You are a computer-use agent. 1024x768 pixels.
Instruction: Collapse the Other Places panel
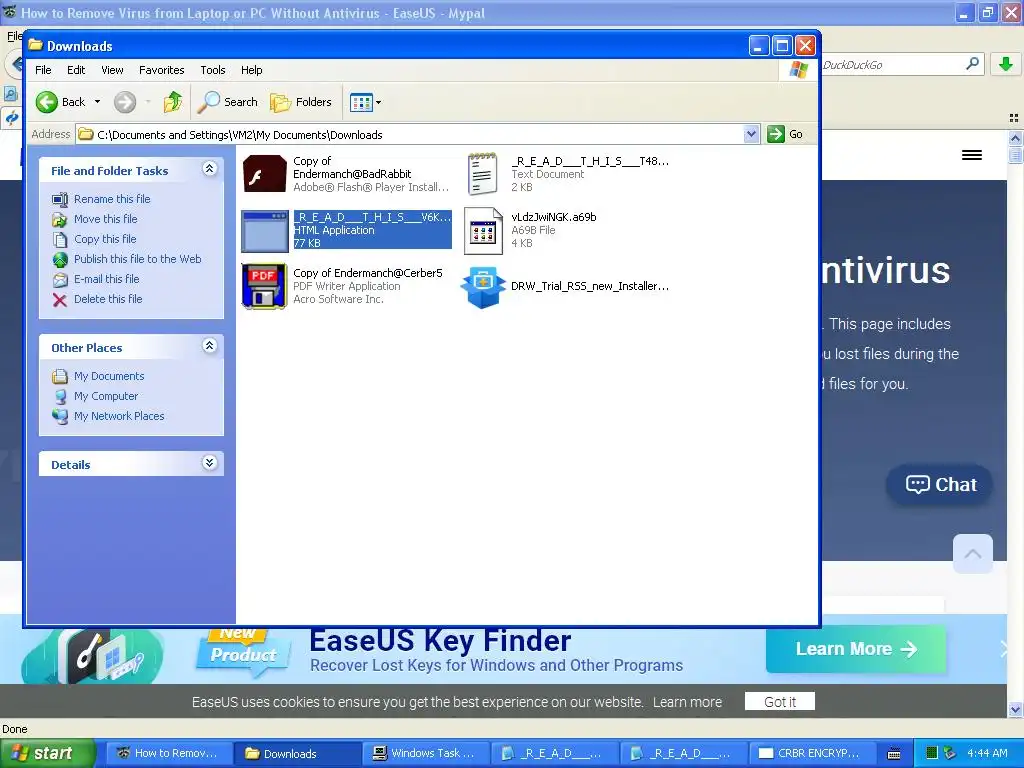click(210, 346)
